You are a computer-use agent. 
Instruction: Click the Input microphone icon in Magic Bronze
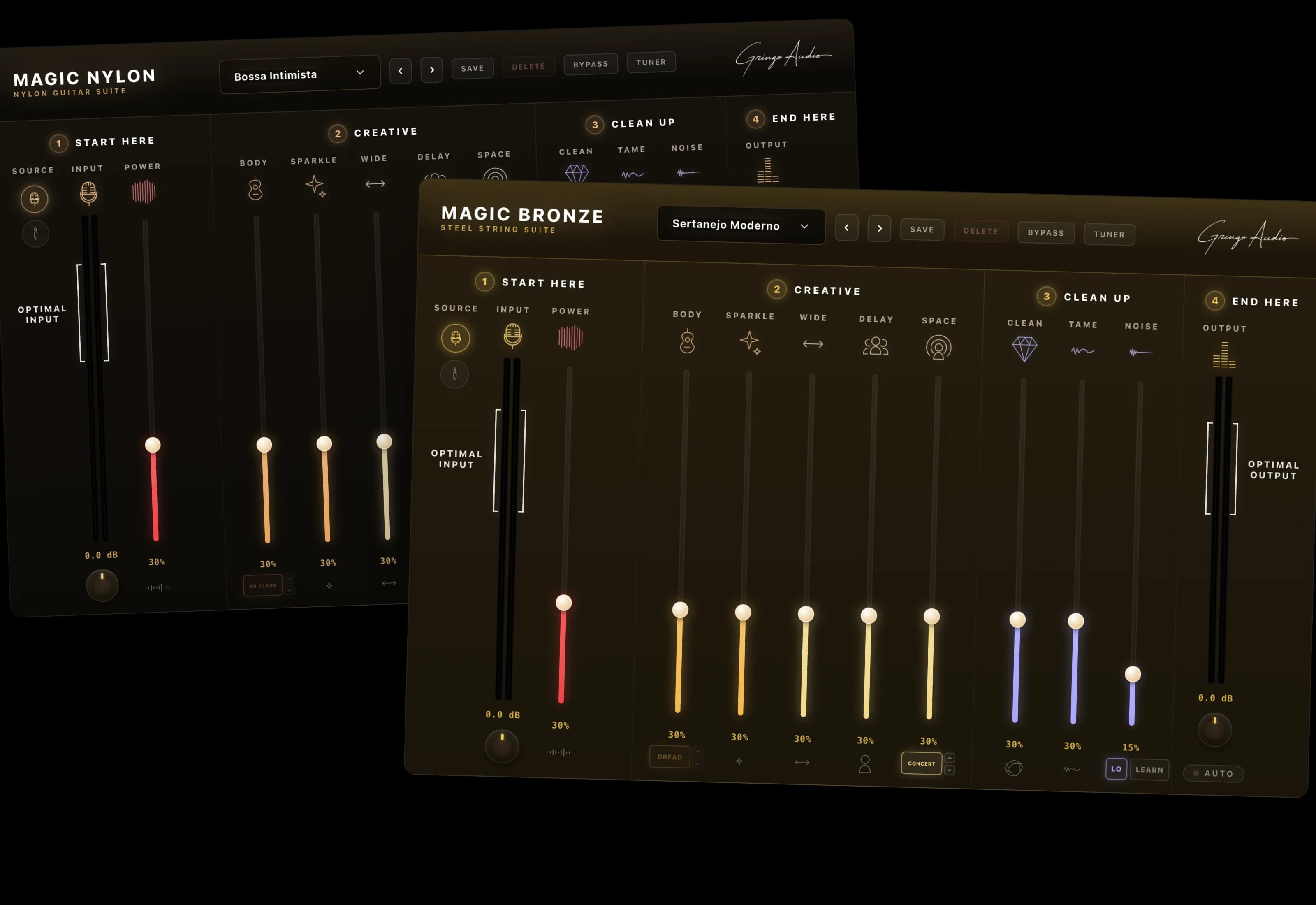point(513,335)
